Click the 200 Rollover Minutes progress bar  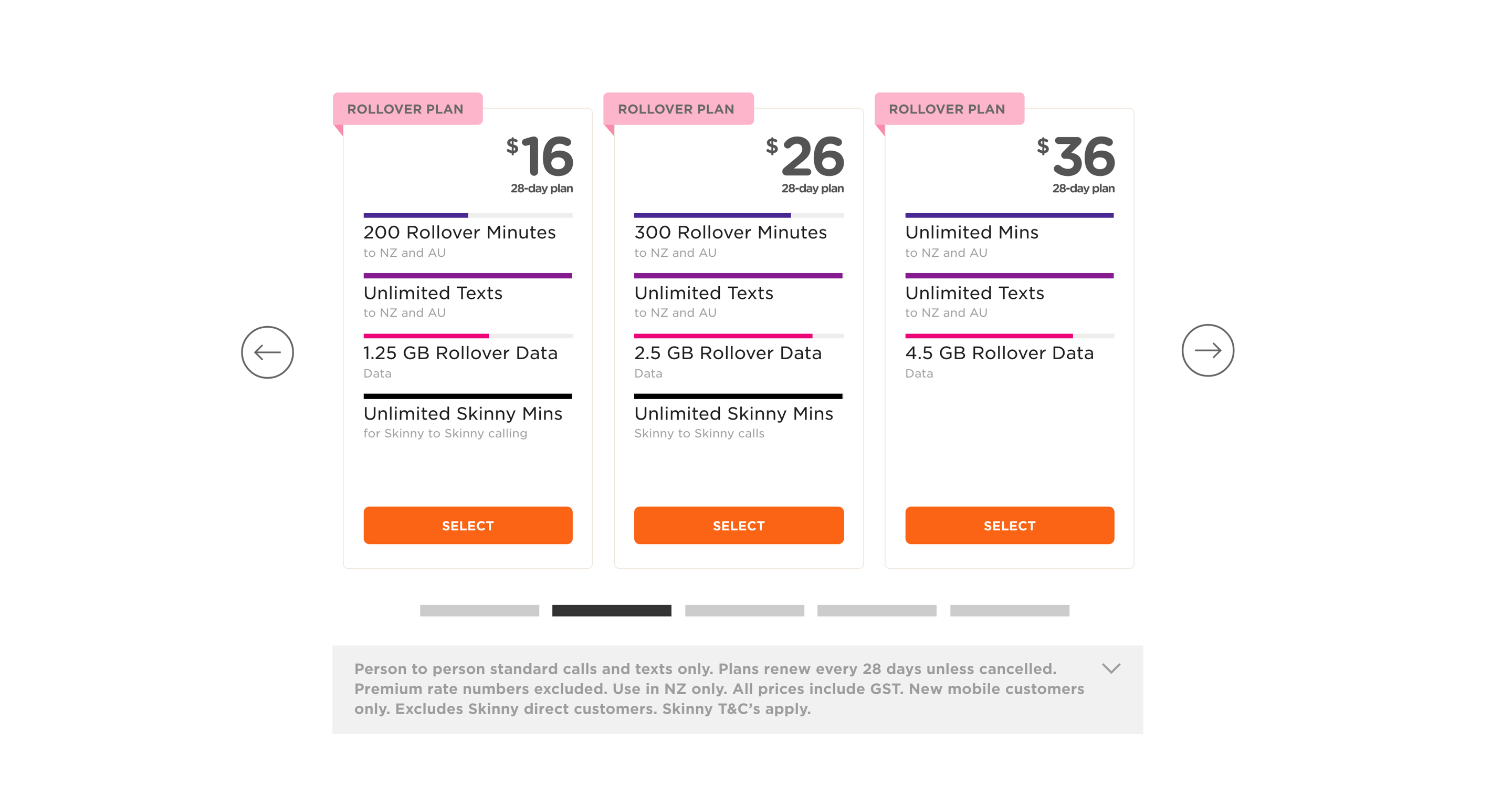click(x=468, y=215)
